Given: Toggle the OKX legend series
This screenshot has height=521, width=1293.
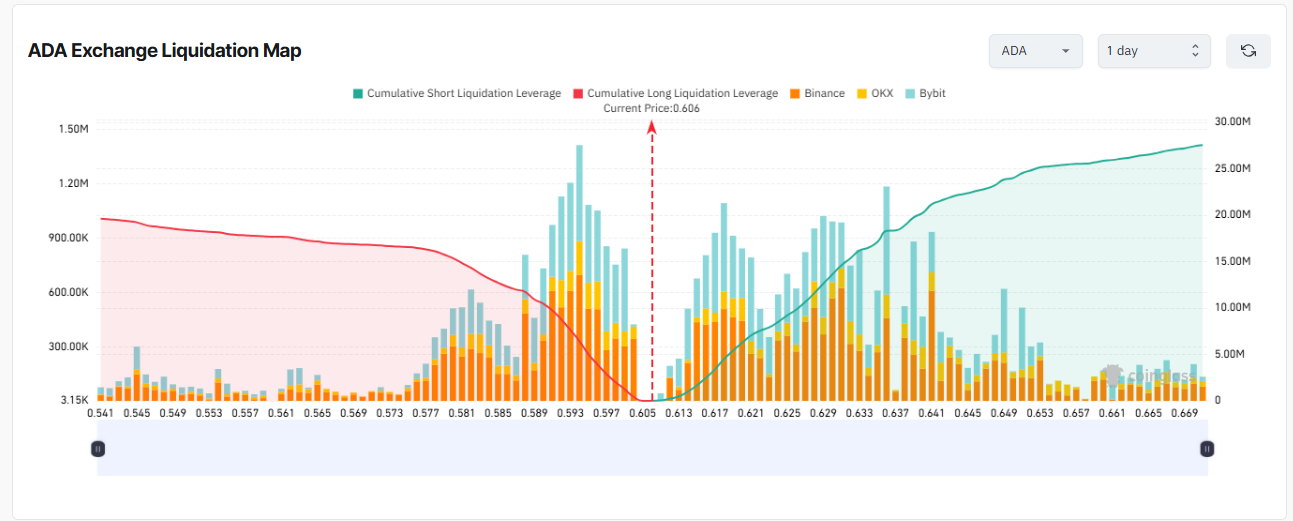Looking at the screenshot, I should tap(875, 93).
